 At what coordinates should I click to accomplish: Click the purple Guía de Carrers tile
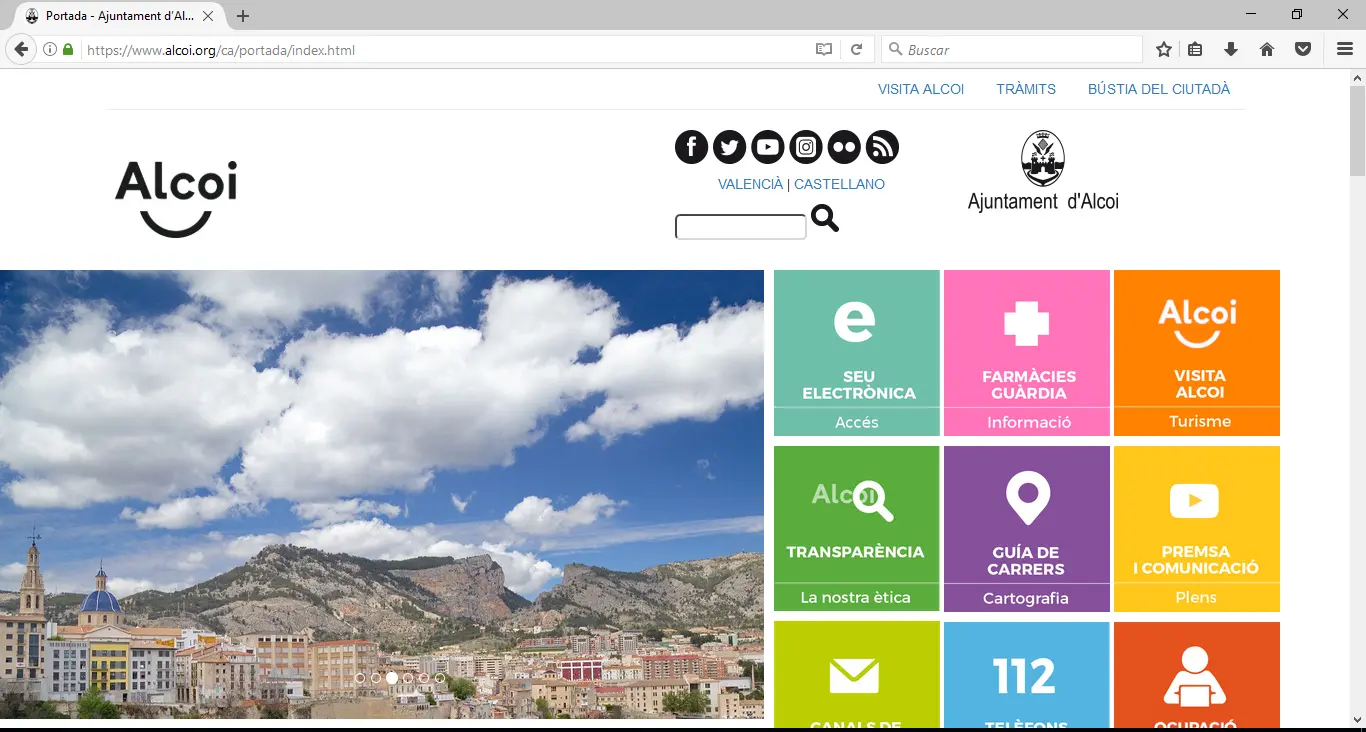(x=1027, y=528)
